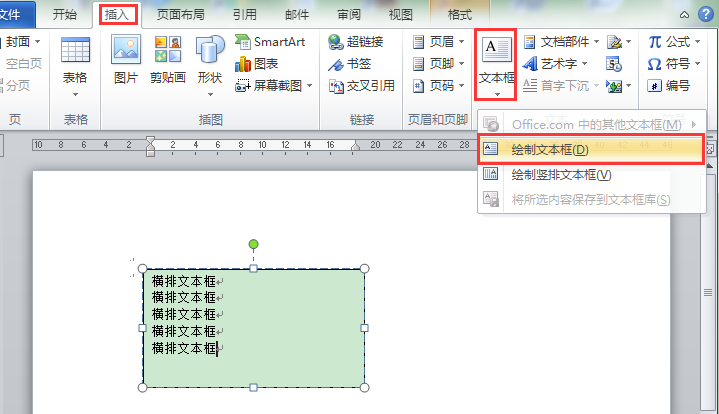
Task: Open the 封面 cover page dropdown
Action: pos(20,42)
